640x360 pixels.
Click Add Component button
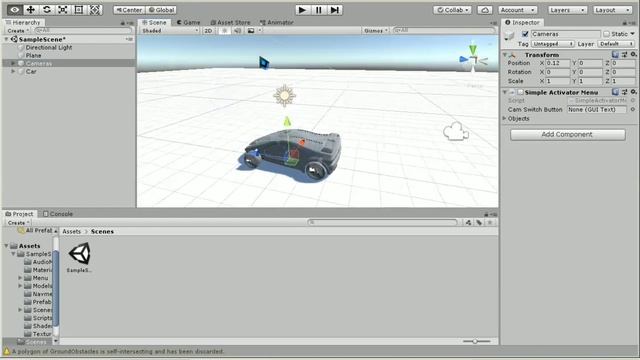point(567,135)
